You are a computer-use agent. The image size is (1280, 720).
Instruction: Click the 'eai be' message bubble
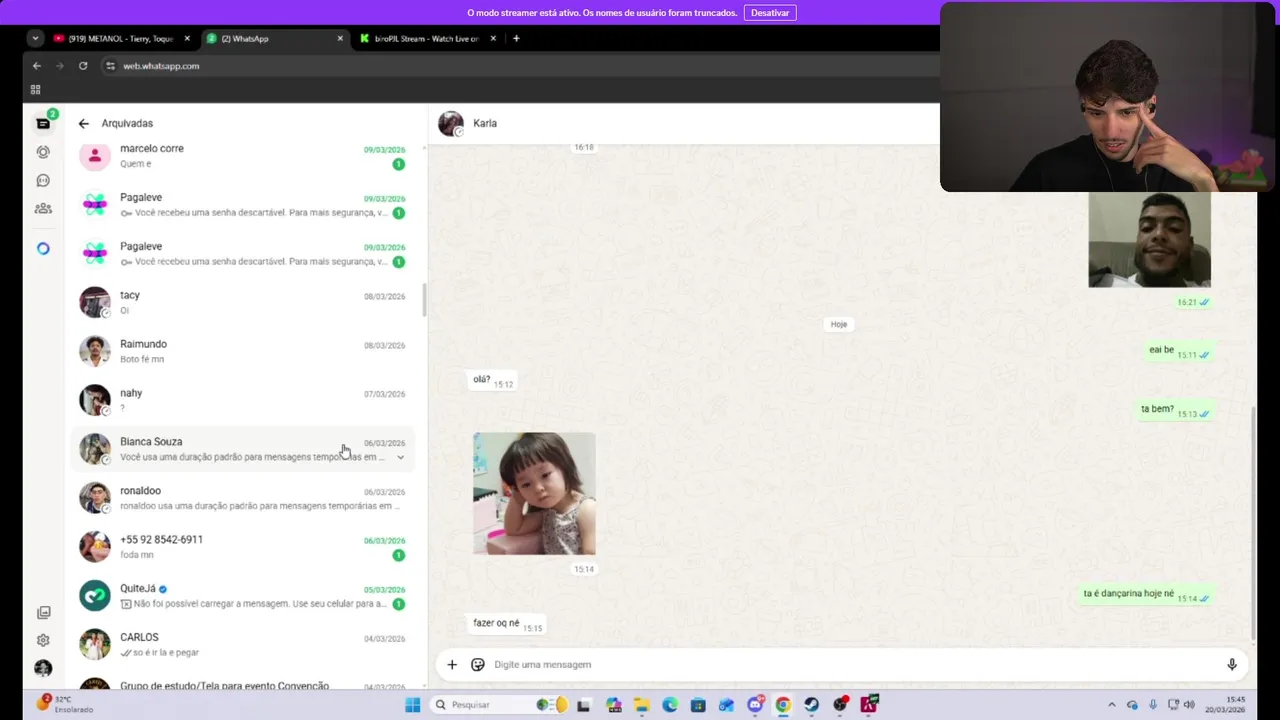pyautogui.click(x=1179, y=351)
